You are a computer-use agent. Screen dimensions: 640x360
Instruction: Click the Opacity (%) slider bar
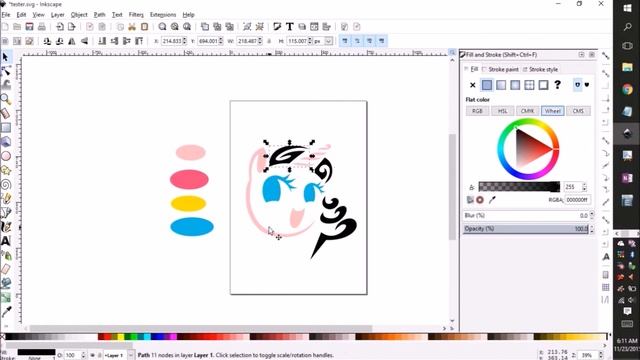526,229
